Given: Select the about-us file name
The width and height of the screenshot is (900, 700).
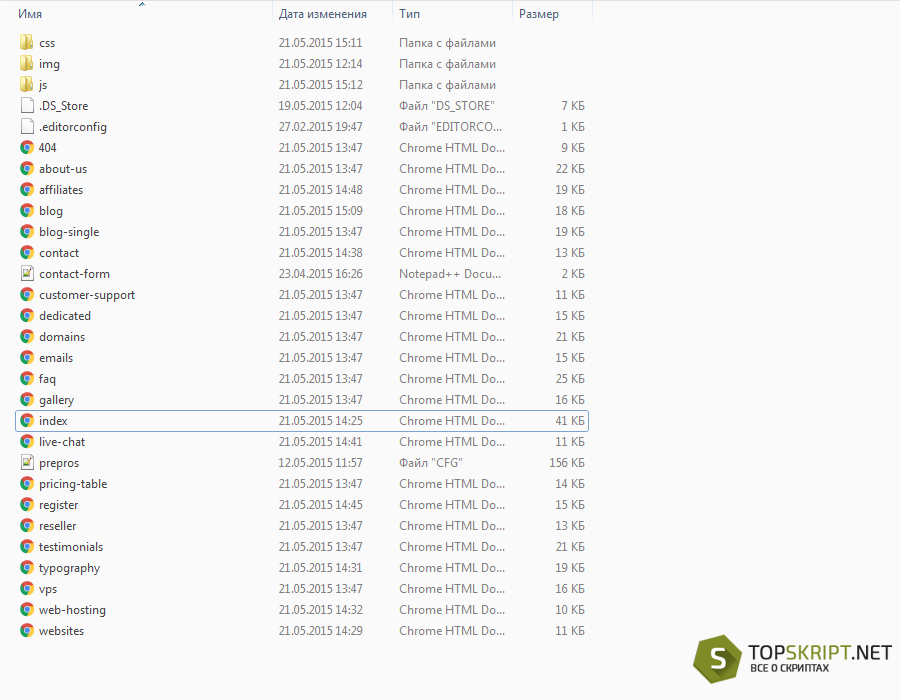Looking at the screenshot, I should coord(63,169).
